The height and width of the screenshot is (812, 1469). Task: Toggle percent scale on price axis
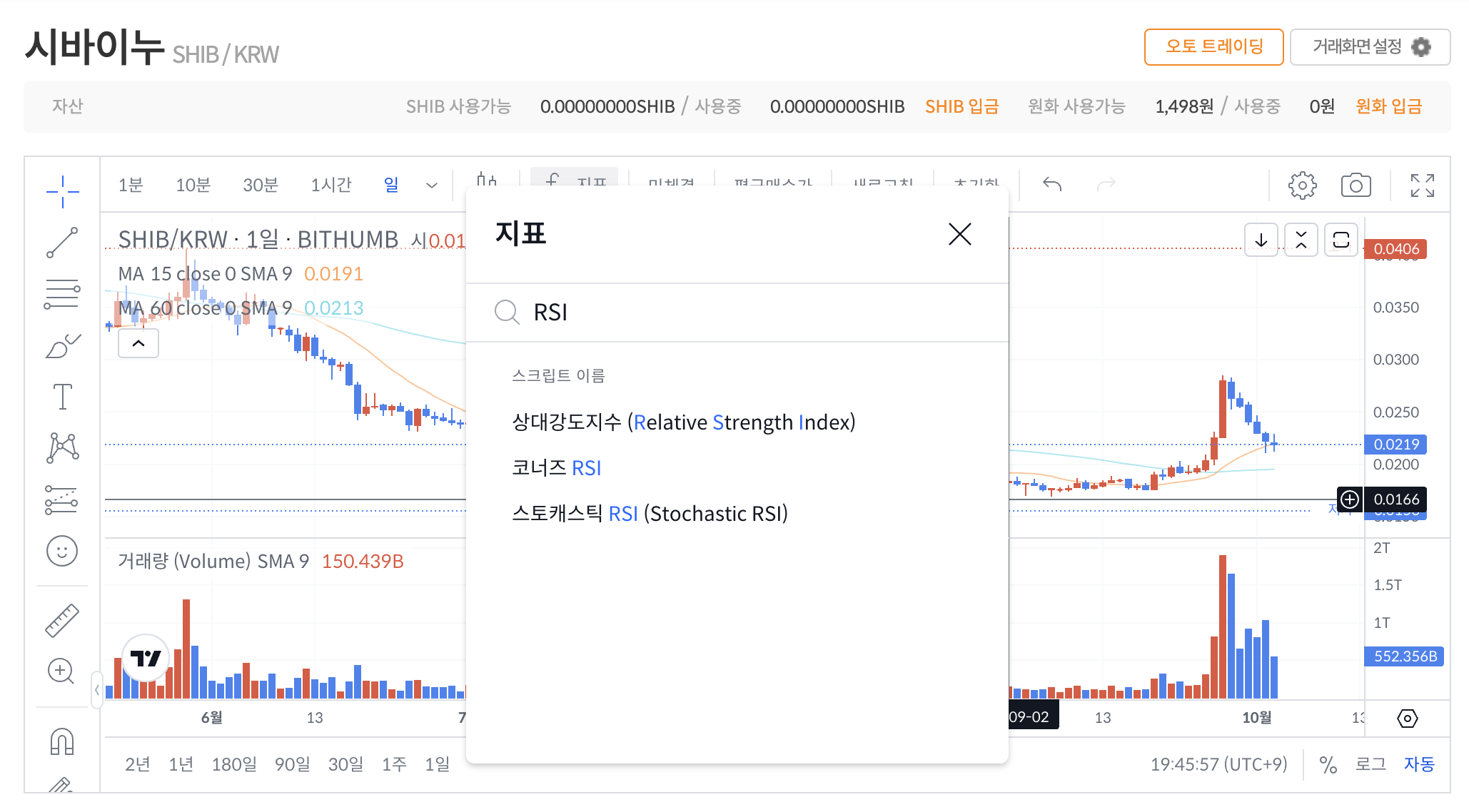tap(1328, 765)
